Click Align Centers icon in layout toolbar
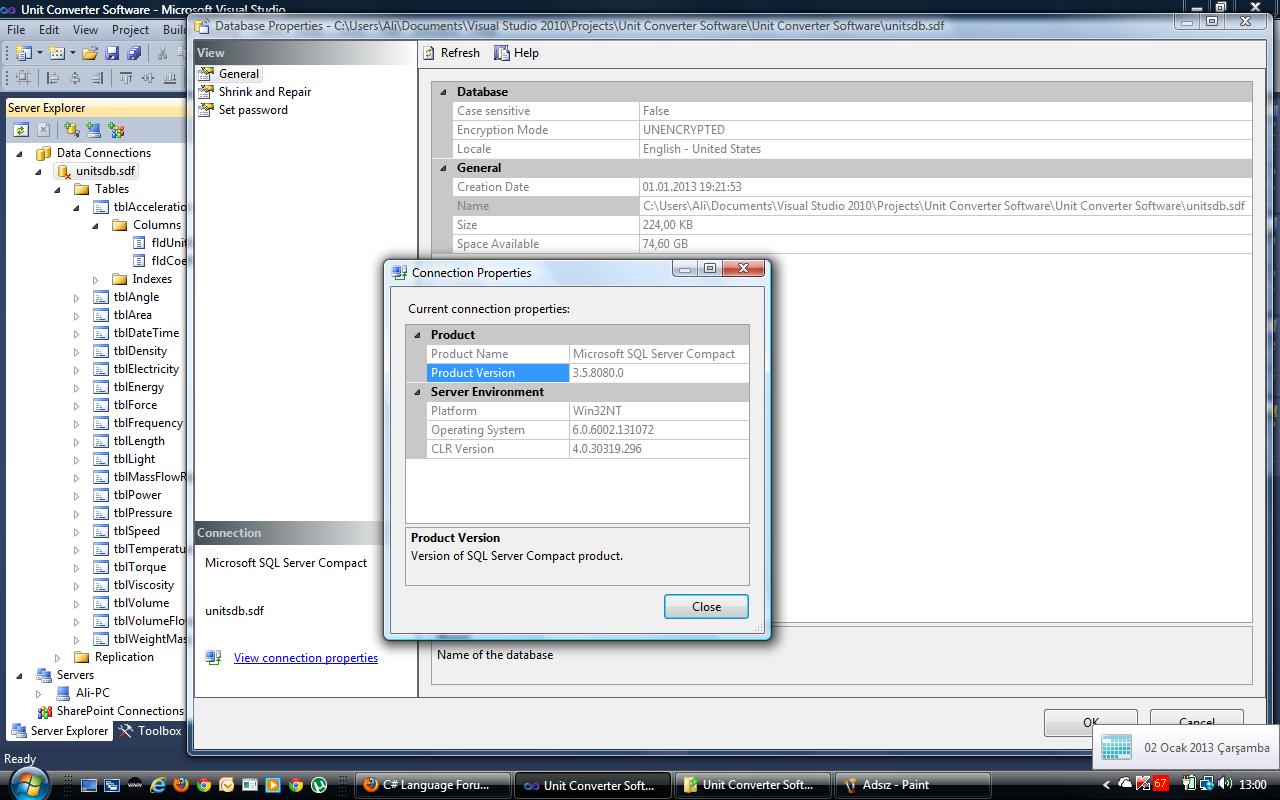The width and height of the screenshot is (1280, 800). tap(75, 77)
